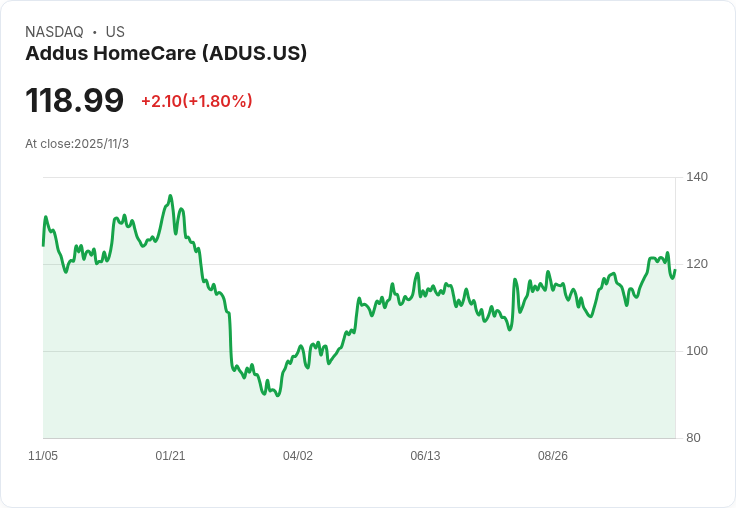Click the chart's lowest trough in March

point(277,396)
